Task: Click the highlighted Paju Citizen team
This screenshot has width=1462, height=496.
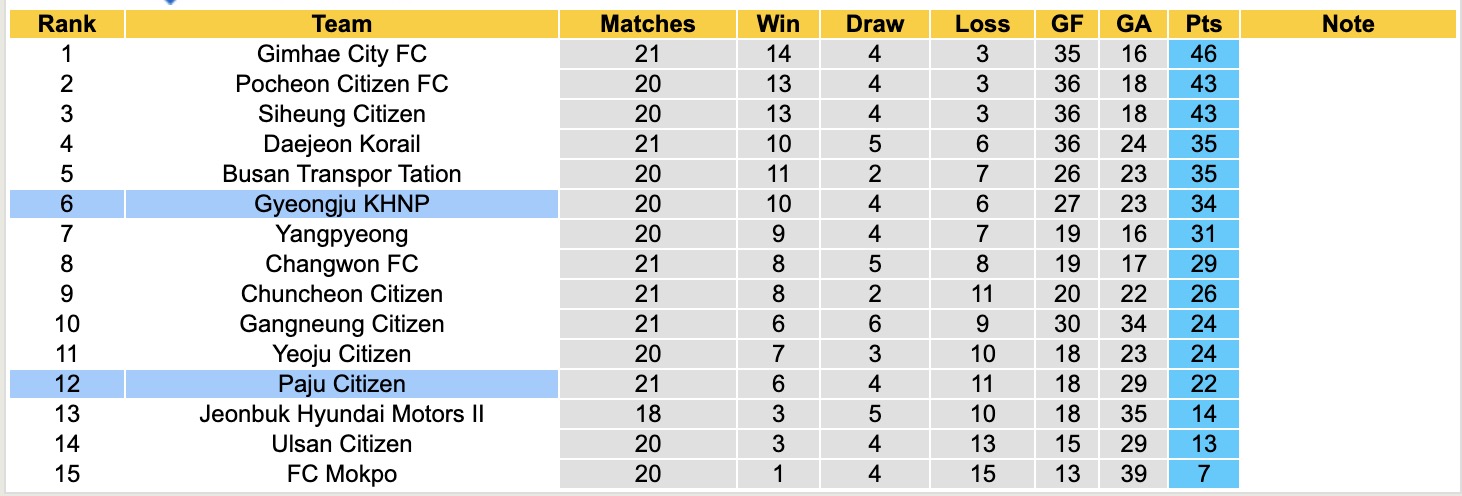Action: 342,384
